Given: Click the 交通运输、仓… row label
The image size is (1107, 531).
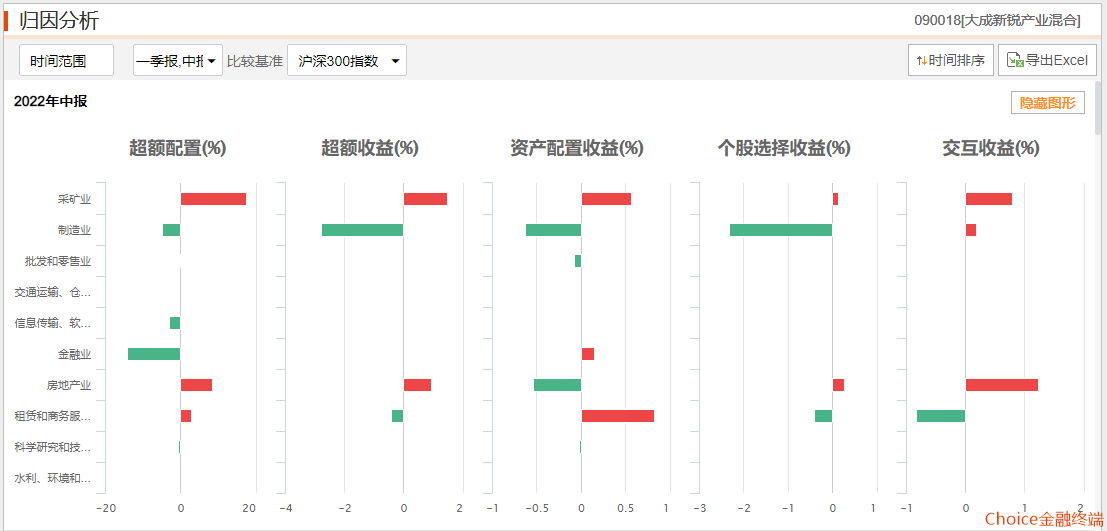Looking at the screenshot, I should pos(53,292).
